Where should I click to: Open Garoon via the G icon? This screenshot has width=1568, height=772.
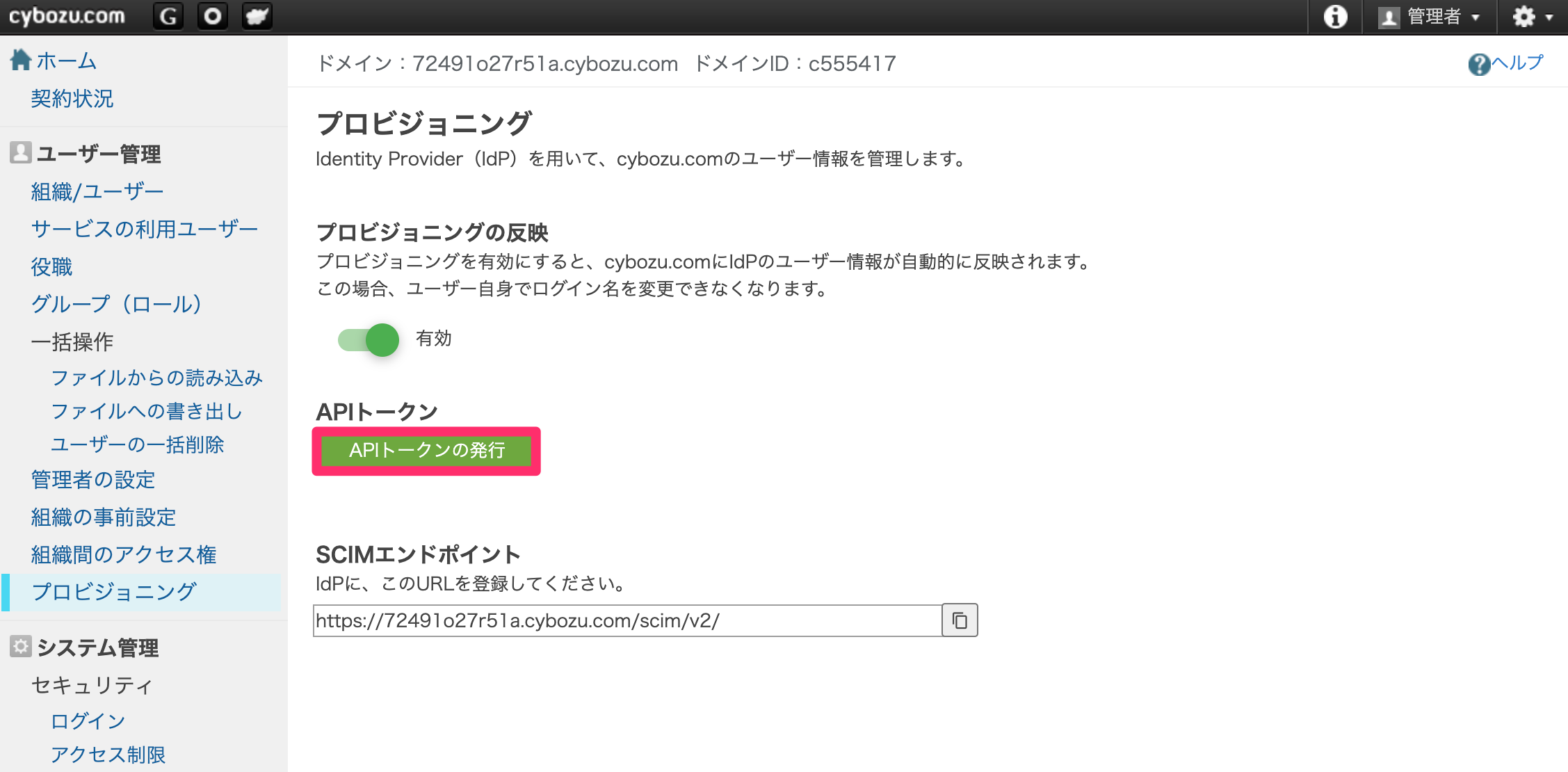[168, 16]
